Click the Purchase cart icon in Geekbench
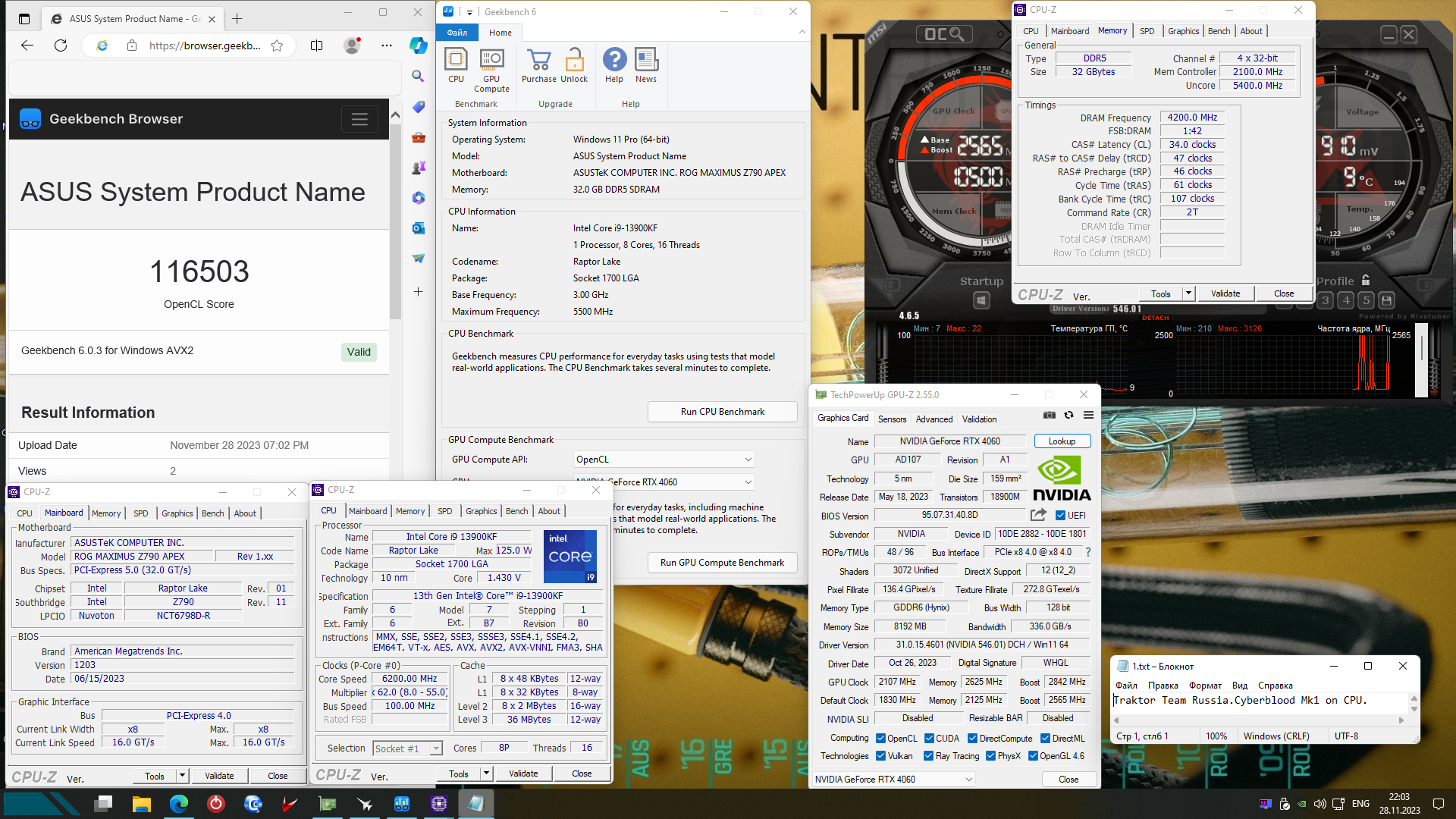This screenshot has height=819, width=1456. point(539,64)
